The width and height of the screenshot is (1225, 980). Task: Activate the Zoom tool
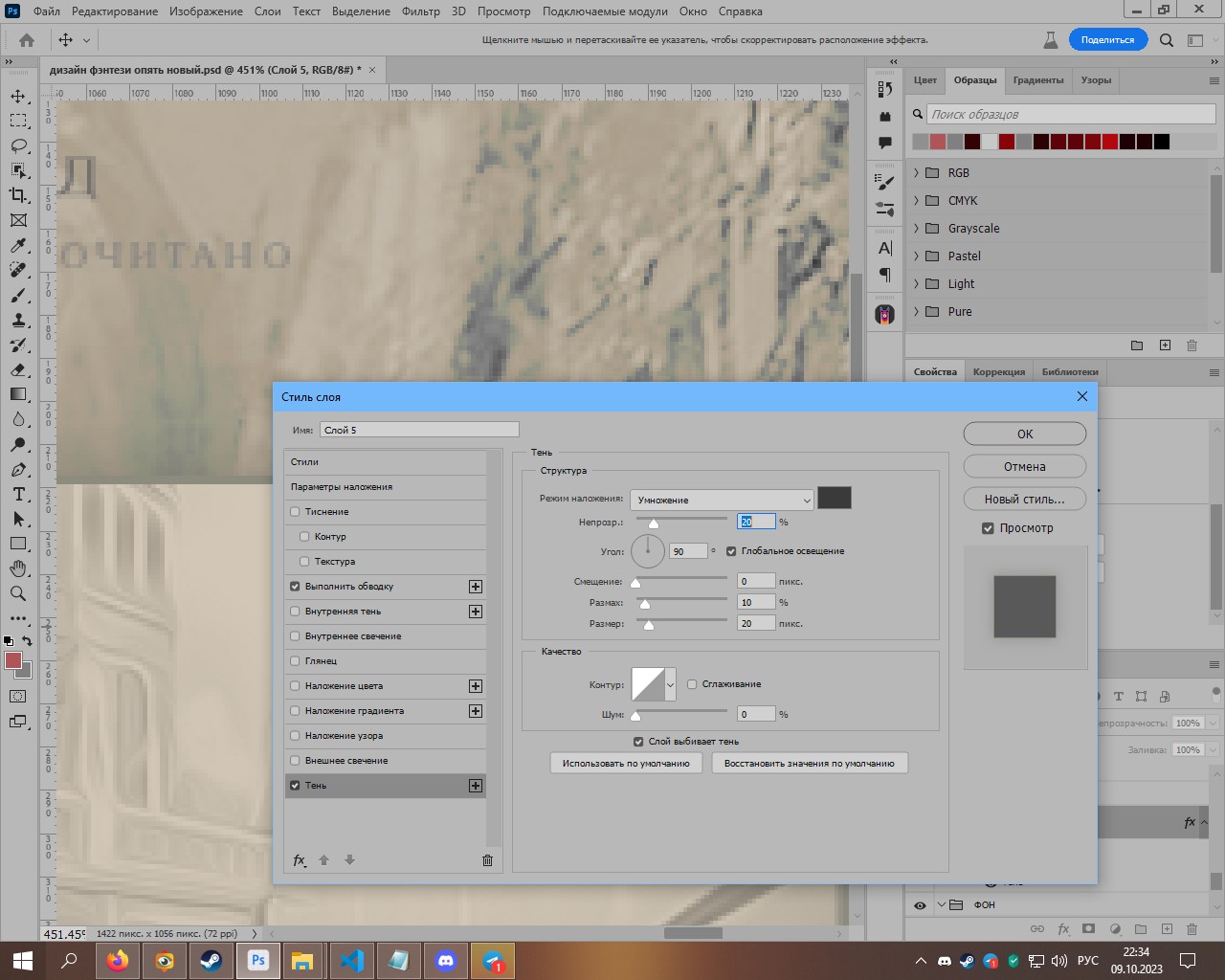[x=18, y=593]
